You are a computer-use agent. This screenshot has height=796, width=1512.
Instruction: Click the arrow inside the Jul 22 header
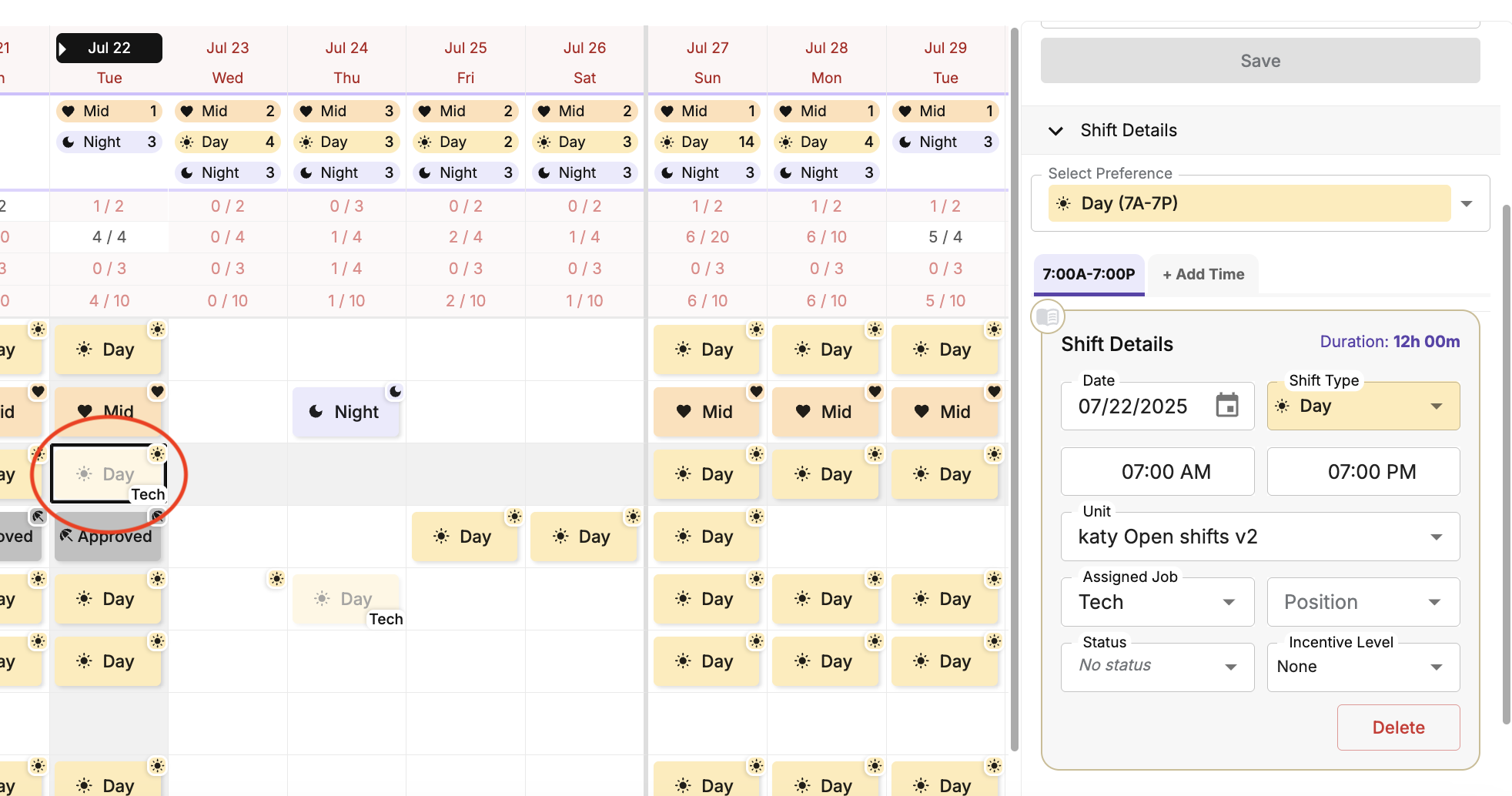tap(63, 48)
